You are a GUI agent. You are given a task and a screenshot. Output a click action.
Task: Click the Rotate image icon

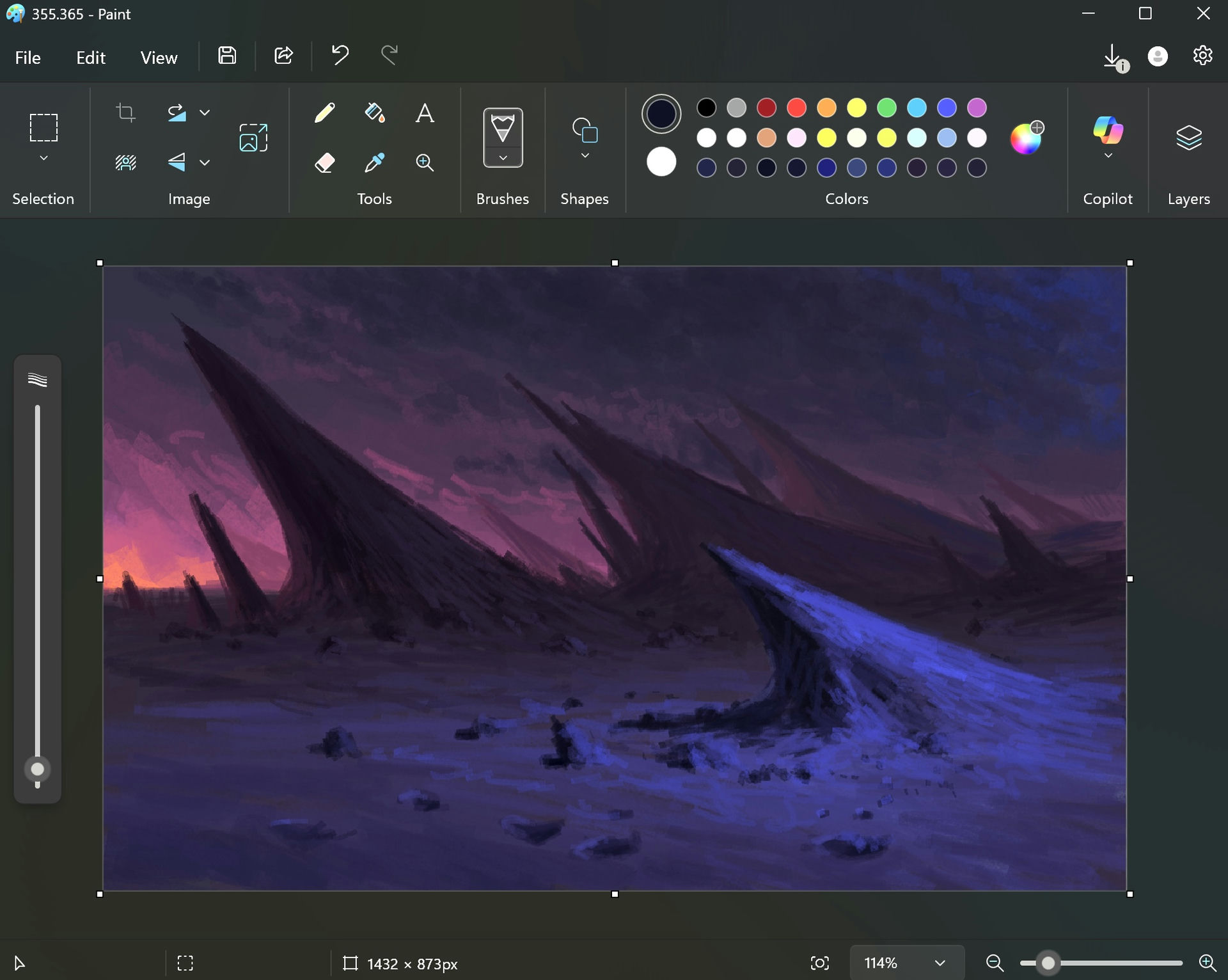177,113
